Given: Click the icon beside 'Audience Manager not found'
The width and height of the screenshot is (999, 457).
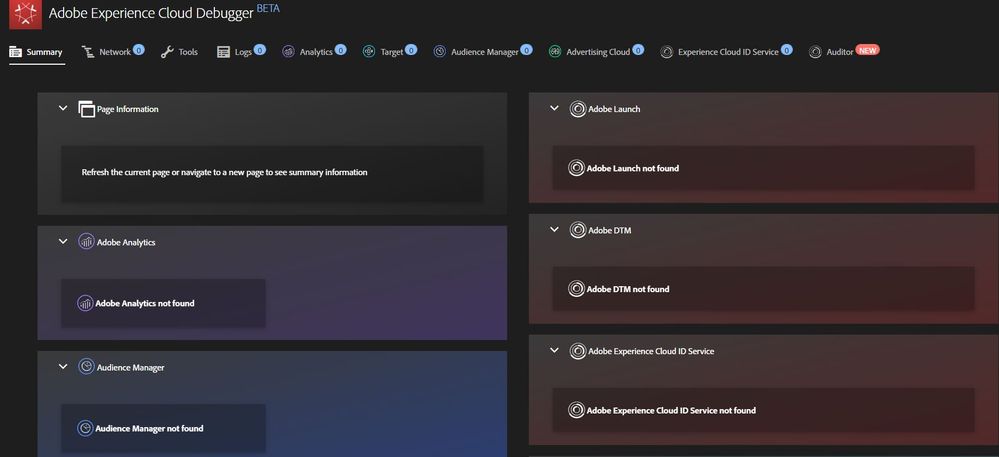Looking at the screenshot, I should click(85, 428).
